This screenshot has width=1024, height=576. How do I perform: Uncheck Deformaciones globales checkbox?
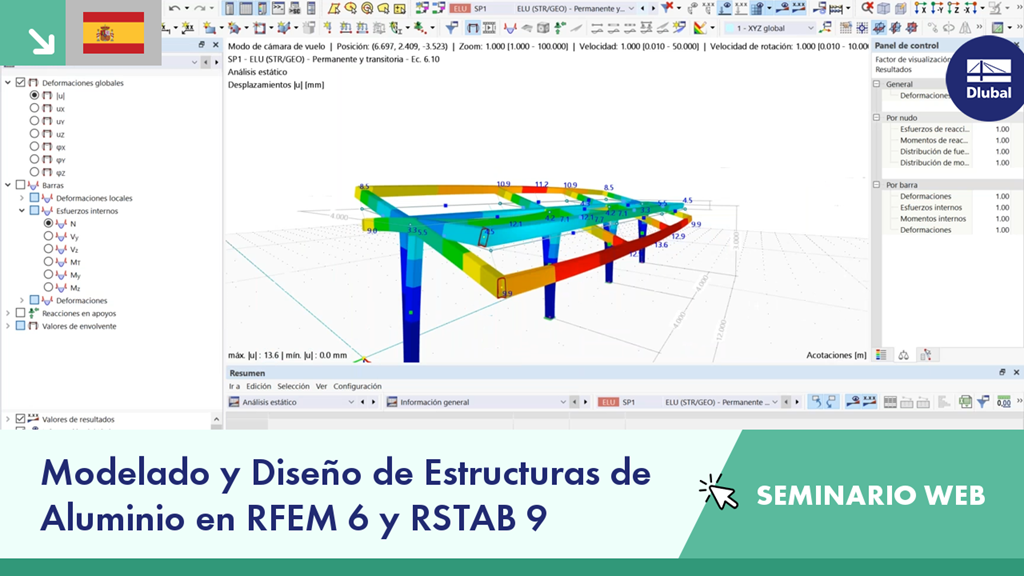pos(20,83)
